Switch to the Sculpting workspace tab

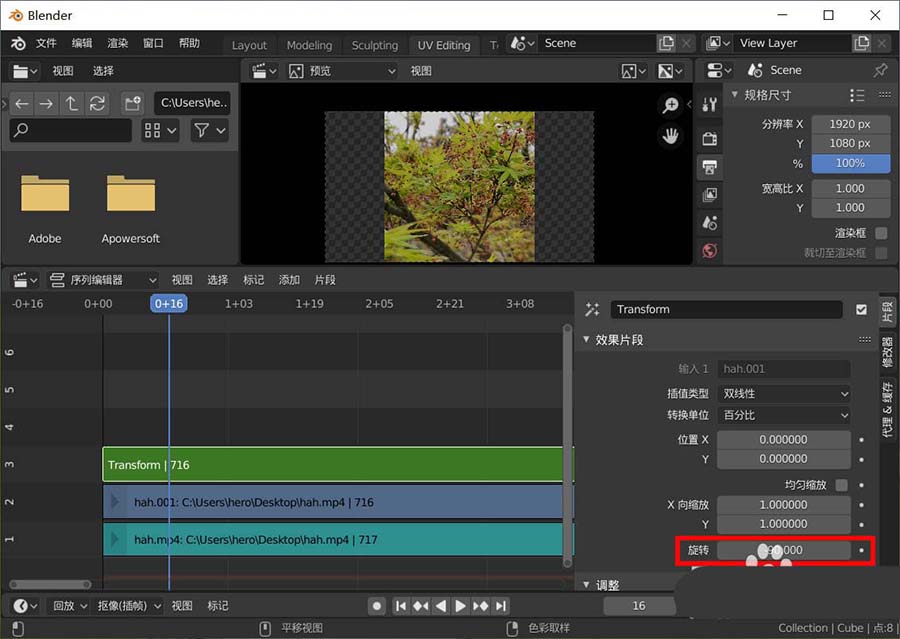pyautogui.click(x=375, y=45)
